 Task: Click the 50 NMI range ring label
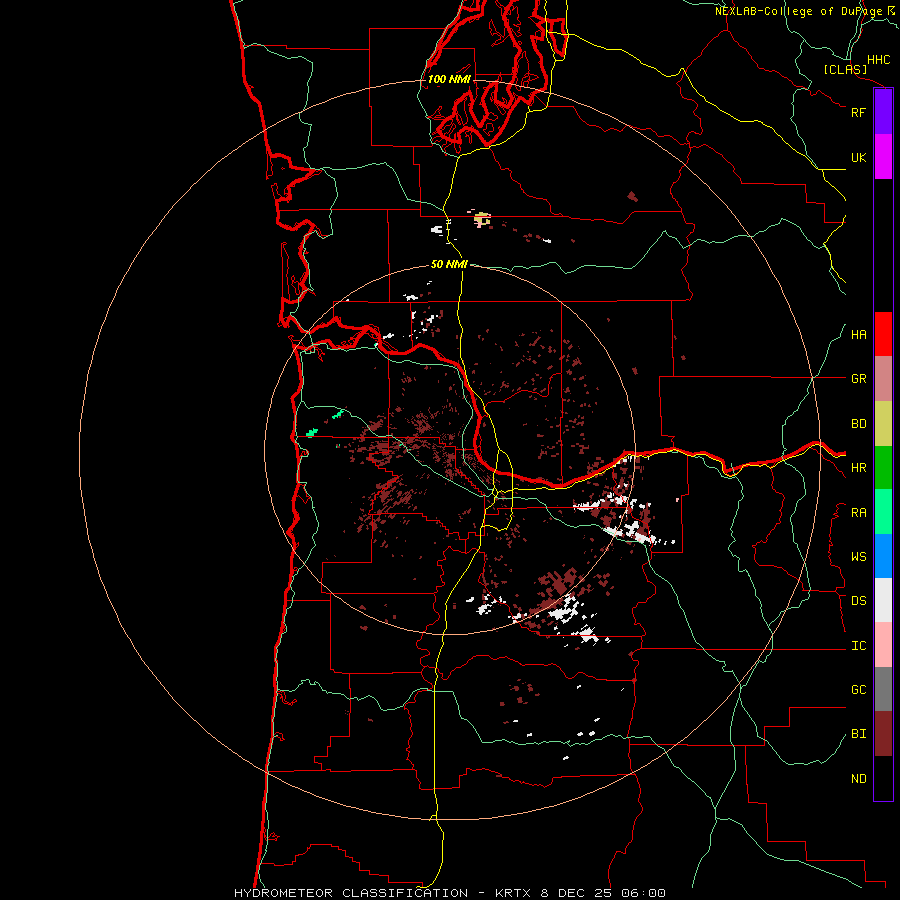point(449,264)
